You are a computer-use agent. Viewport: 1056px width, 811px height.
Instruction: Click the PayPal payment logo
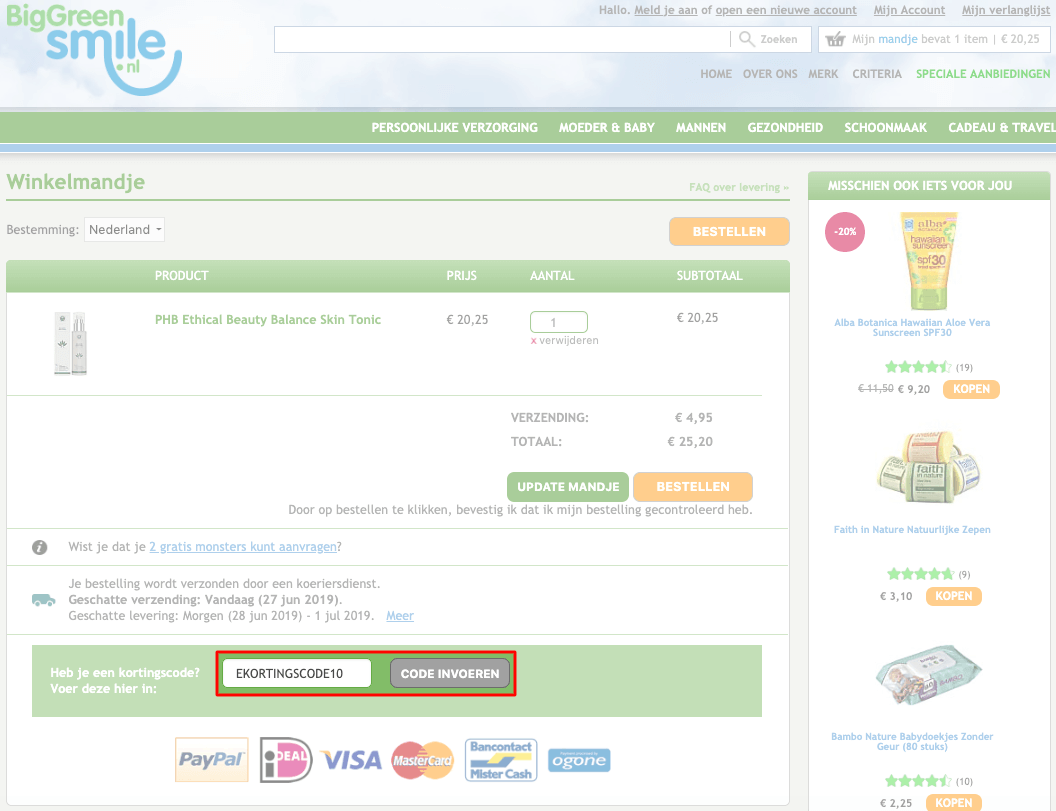pos(211,760)
